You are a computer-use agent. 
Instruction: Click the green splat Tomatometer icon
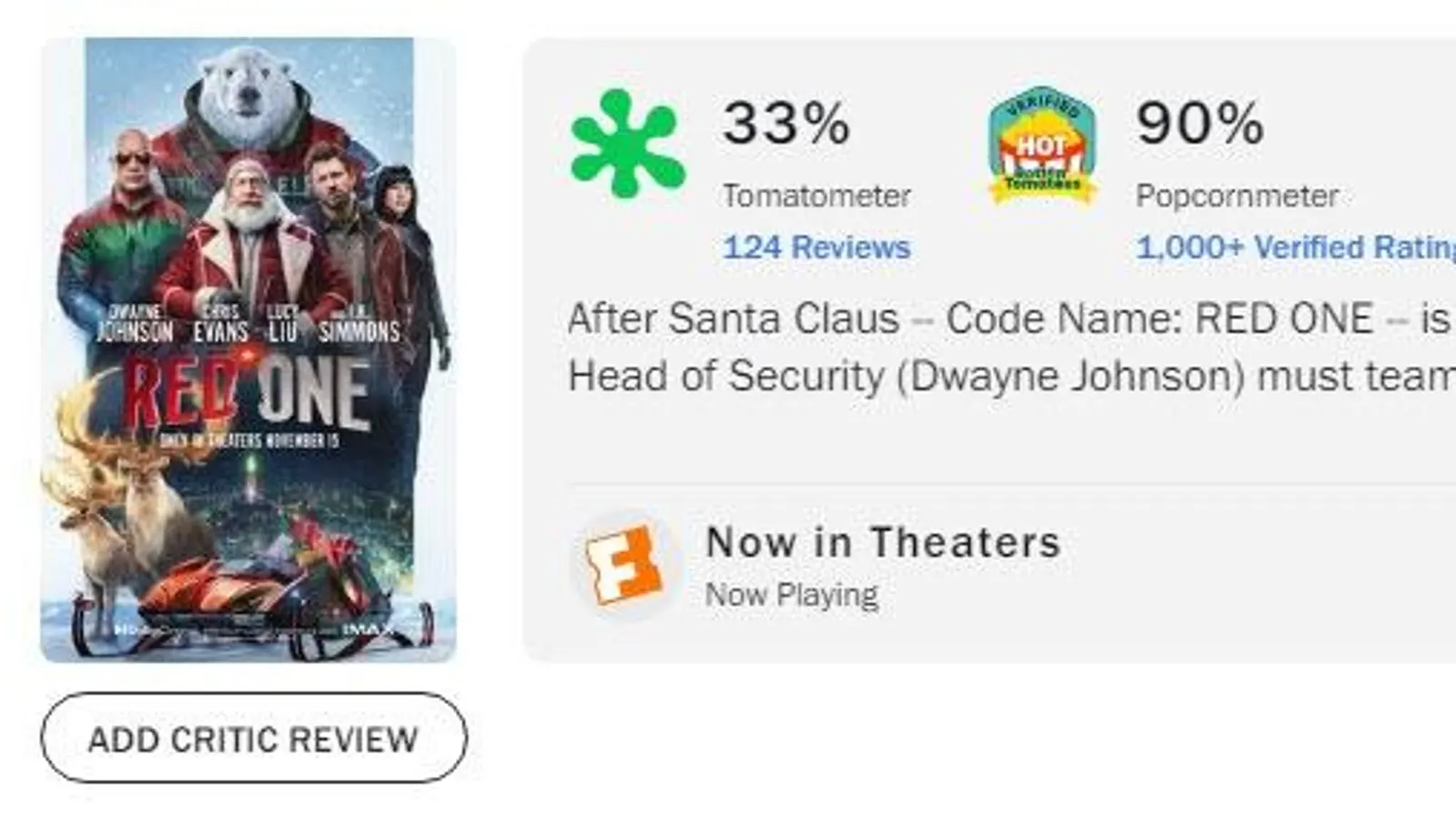[627, 144]
